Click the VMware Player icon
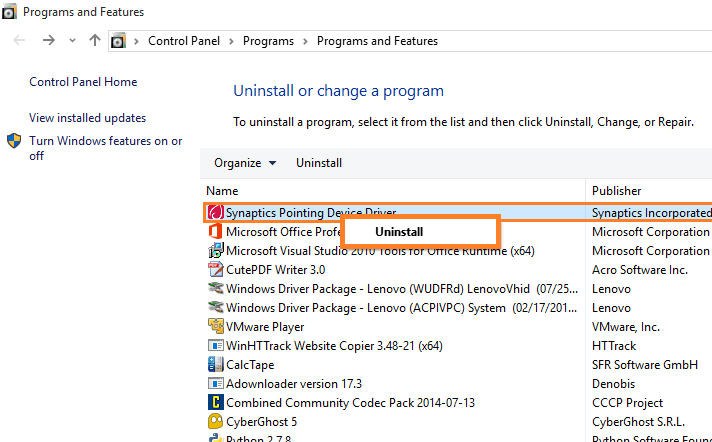This screenshot has width=712, height=442. click(214, 327)
